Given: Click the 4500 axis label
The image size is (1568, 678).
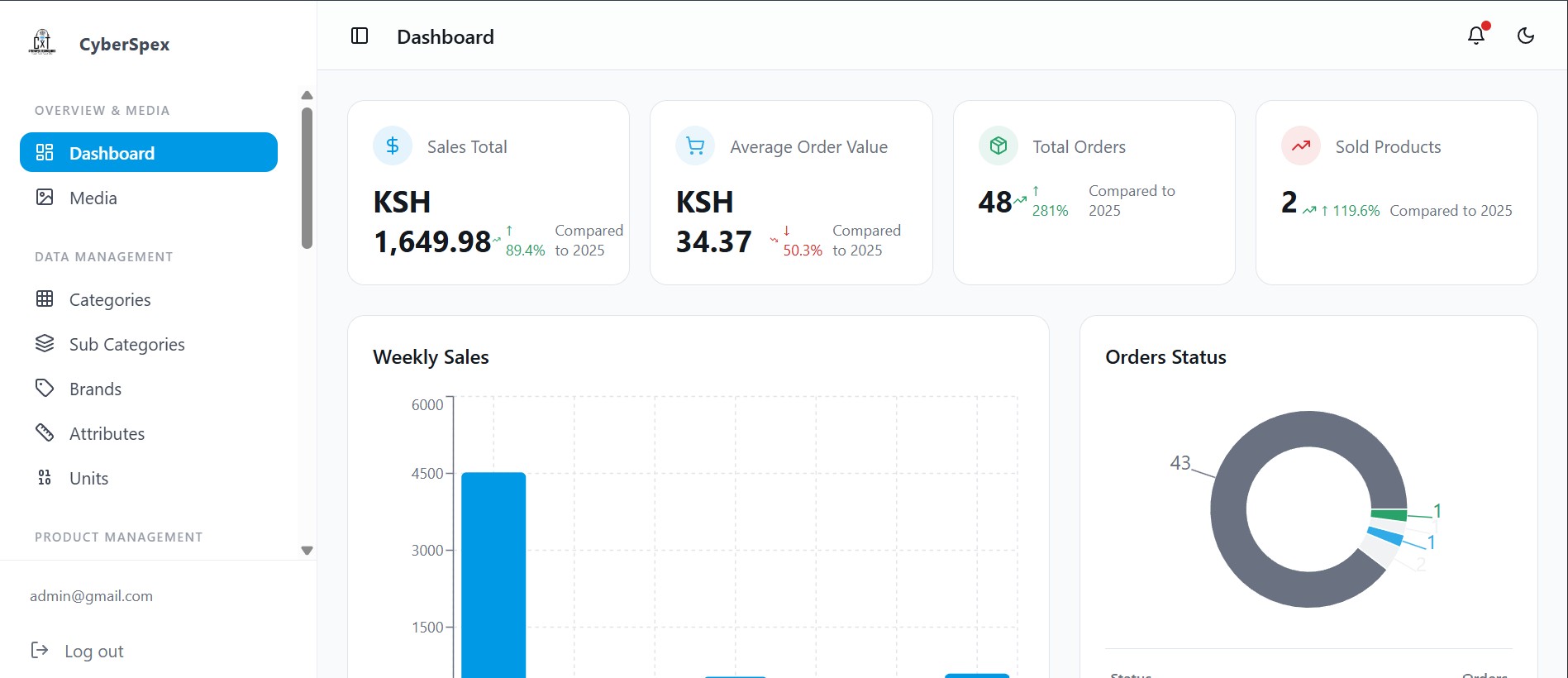Looking at the screenshot, I should coord(427,473).
